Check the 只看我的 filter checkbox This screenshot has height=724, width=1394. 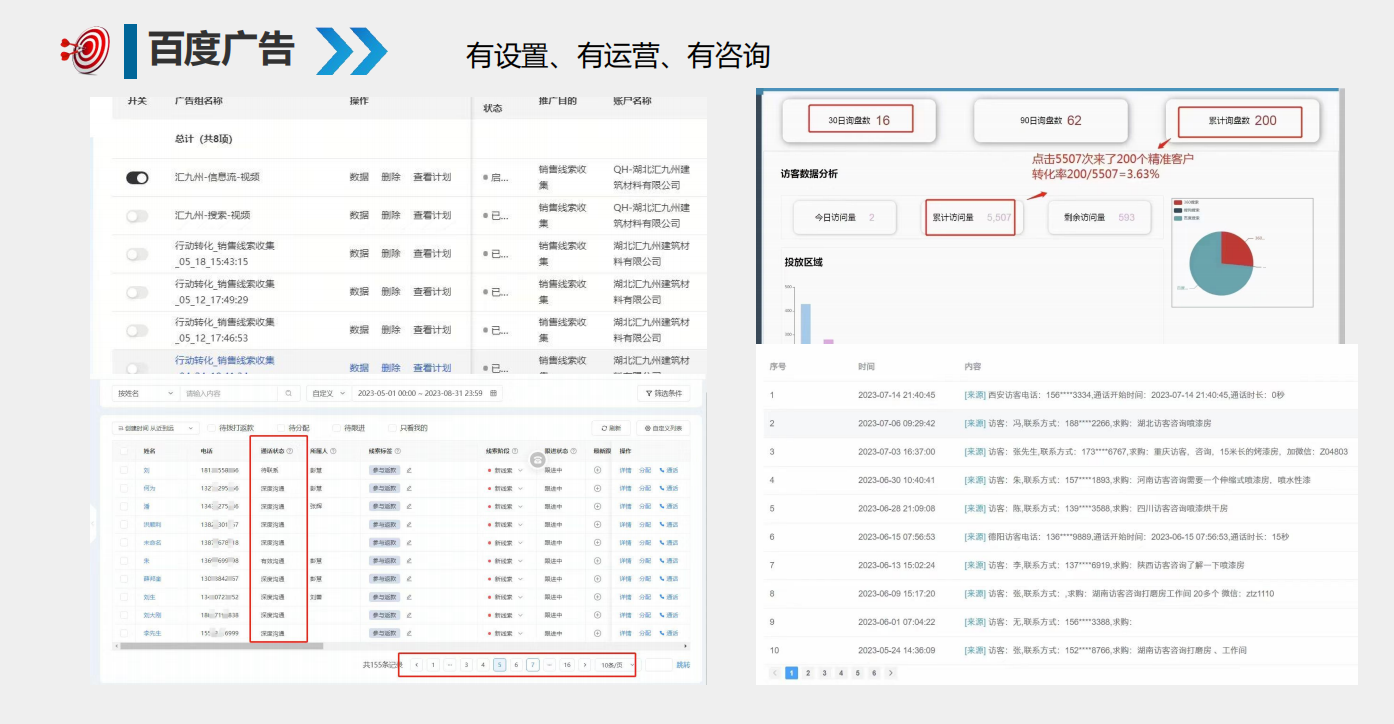tap(392, 428)
